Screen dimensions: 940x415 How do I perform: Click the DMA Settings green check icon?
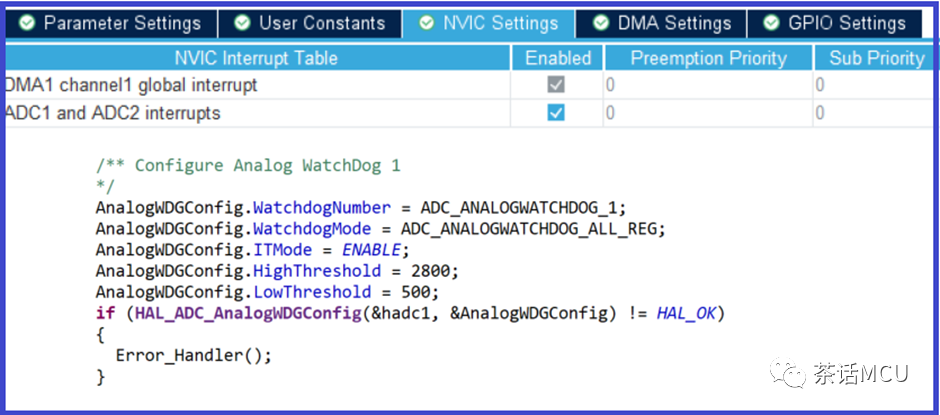601,22
